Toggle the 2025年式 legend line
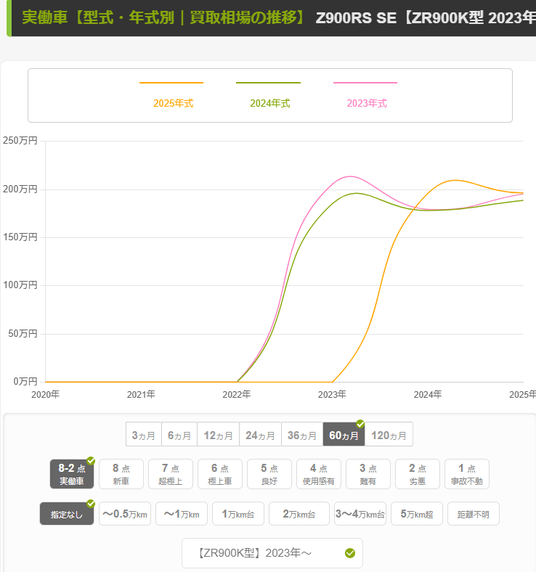 click(x=172, y=94)
